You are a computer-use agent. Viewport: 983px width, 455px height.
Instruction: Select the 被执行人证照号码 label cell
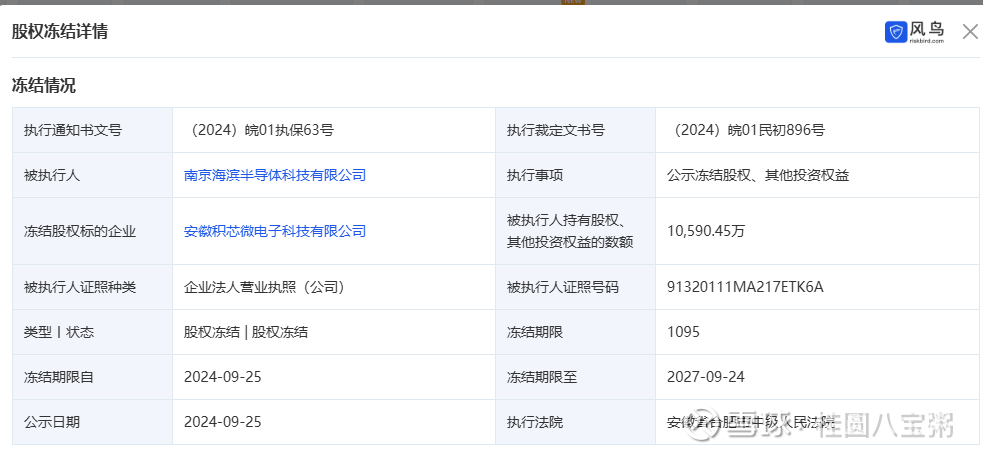click(x=576, y=287)
